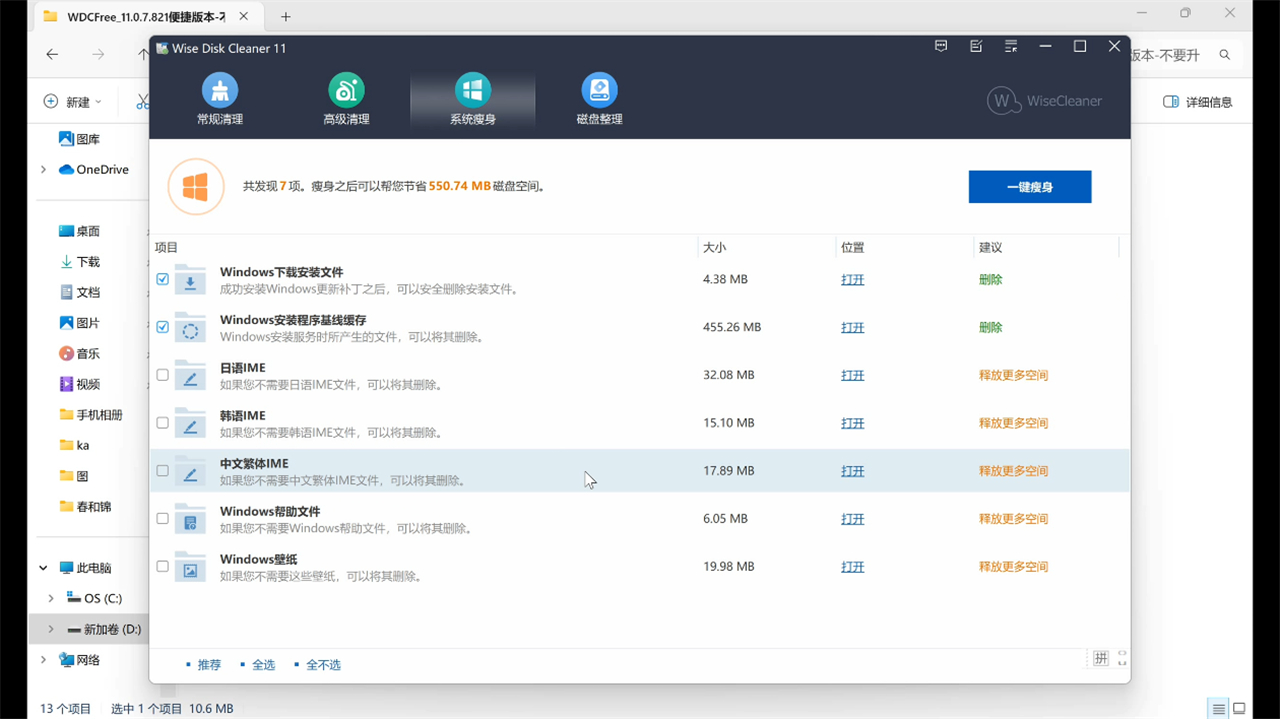Check the 韩语IME checkbox
Image resolution: width=1280 pixels, height=719 pixels.
pos(163,423)
